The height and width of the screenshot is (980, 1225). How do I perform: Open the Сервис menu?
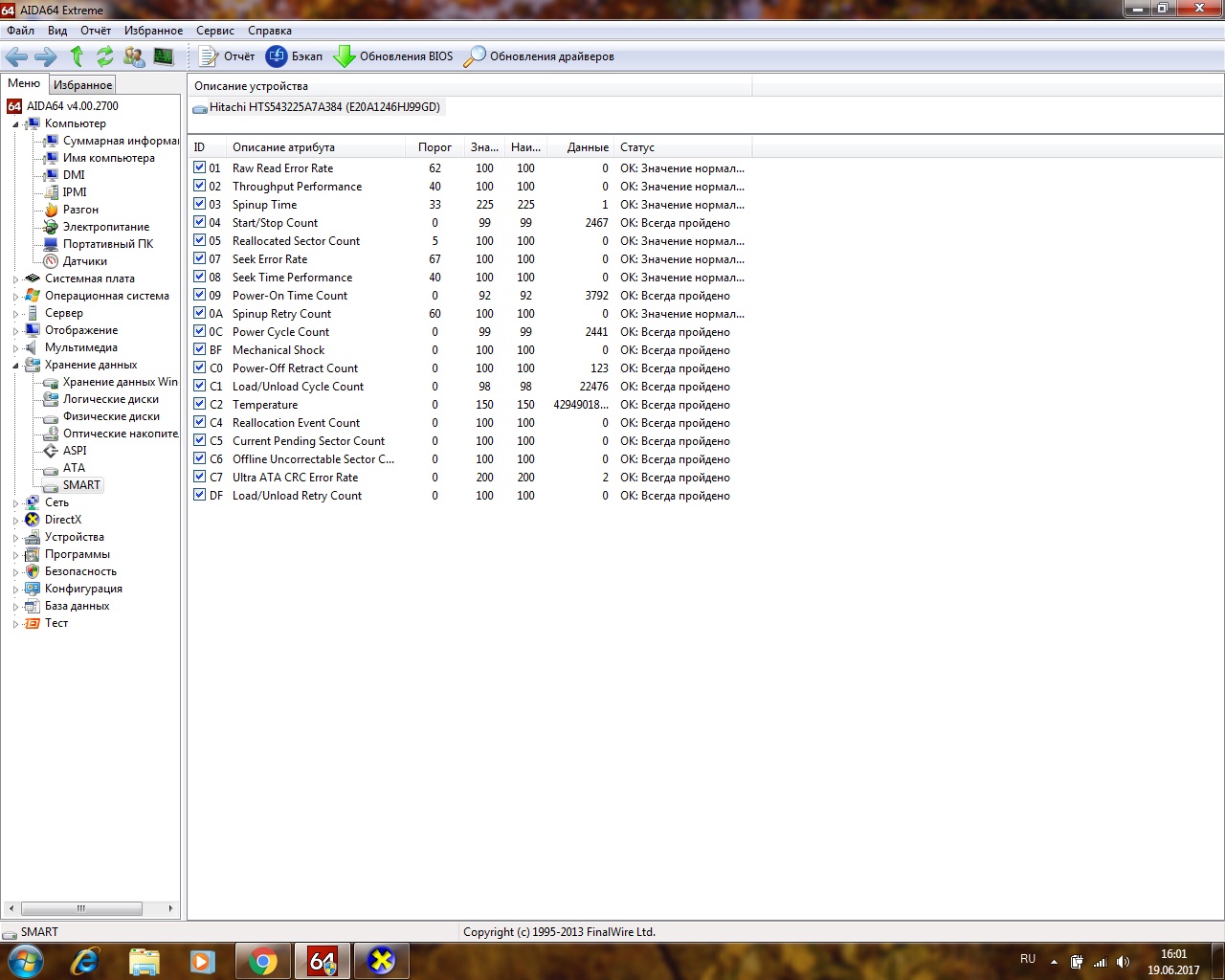tap(215, 31)
